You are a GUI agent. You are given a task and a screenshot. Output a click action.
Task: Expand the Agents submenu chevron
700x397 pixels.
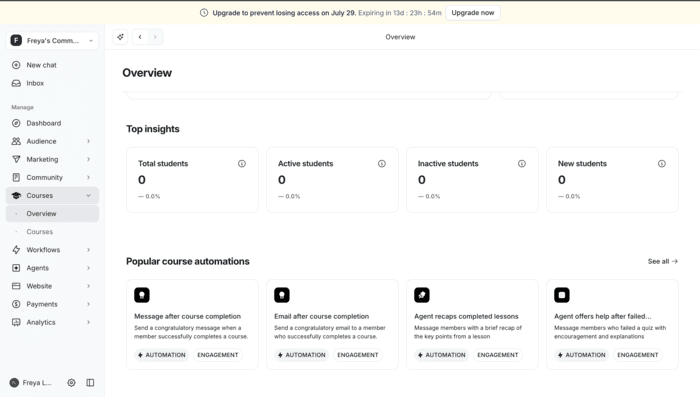[88, 268]
